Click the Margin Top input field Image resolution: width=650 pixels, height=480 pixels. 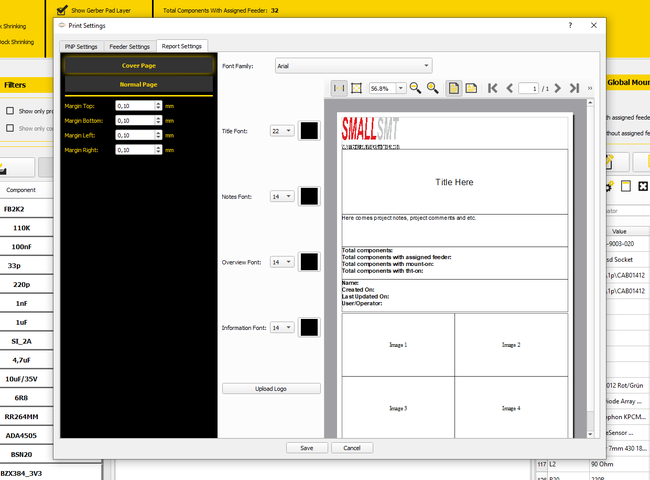click(x=135, y=106)
